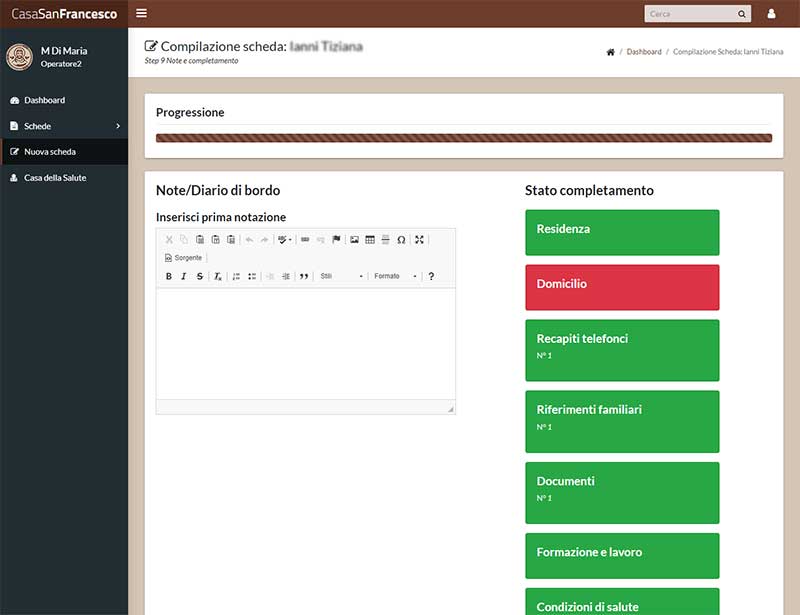Insert a table into the note
The height and width of the screenshot is (615, 800).
tap(370, 239)
